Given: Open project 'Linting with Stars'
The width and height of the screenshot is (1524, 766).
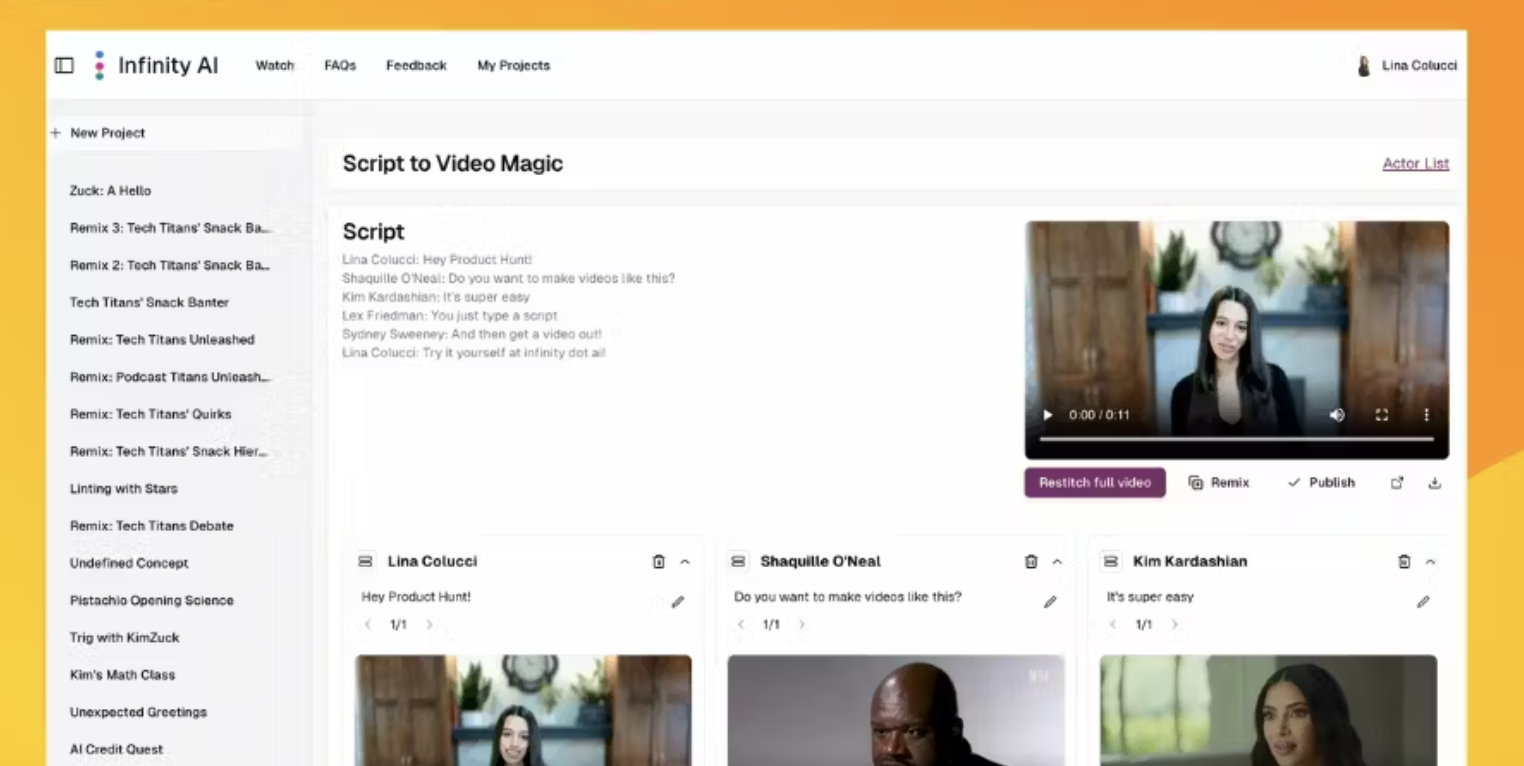Looking at the screenshot, I should click(x=123, y=489).
